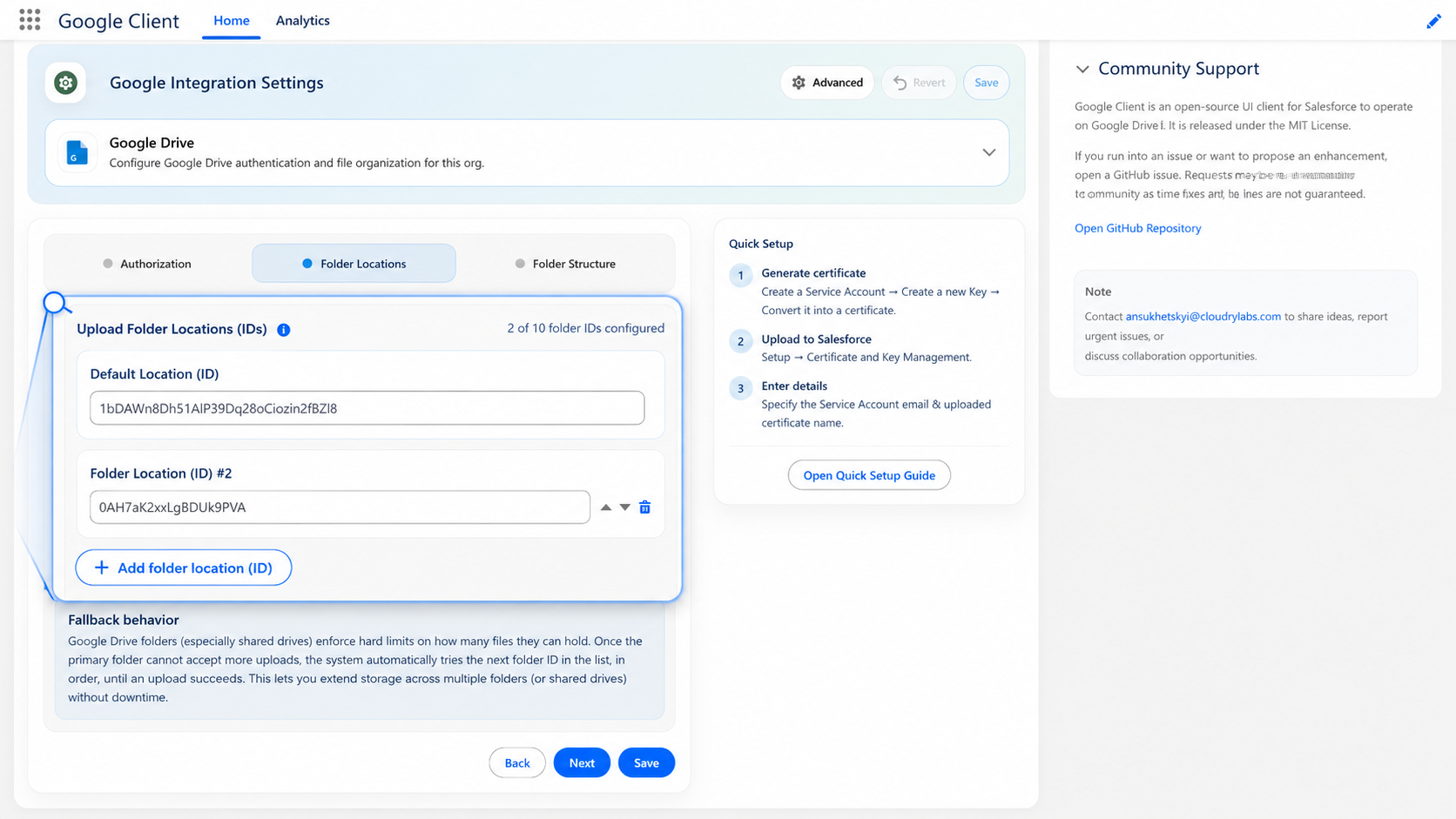Collapse the Community Support section
Image resolution: width=1456 pixels, height=819 pixels.
point(1082,69)
